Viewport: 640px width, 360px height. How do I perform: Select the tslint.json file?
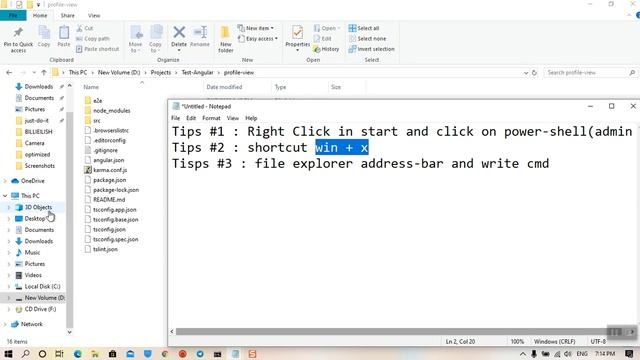tap(105, 249)
